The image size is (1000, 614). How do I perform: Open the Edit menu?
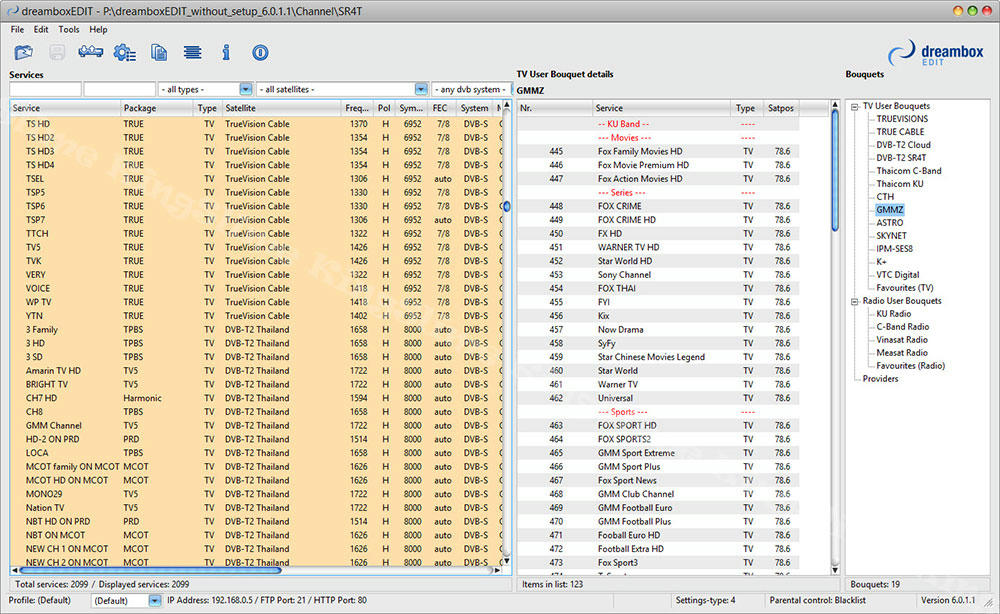point(41,29)
